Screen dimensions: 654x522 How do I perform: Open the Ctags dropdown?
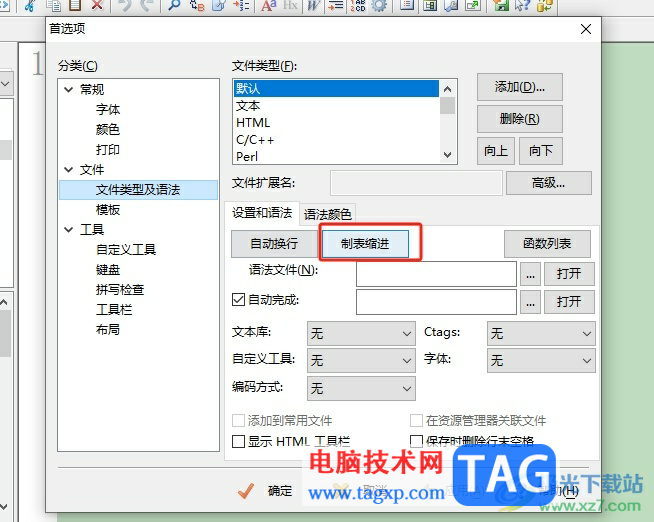[x=541, y=333]
